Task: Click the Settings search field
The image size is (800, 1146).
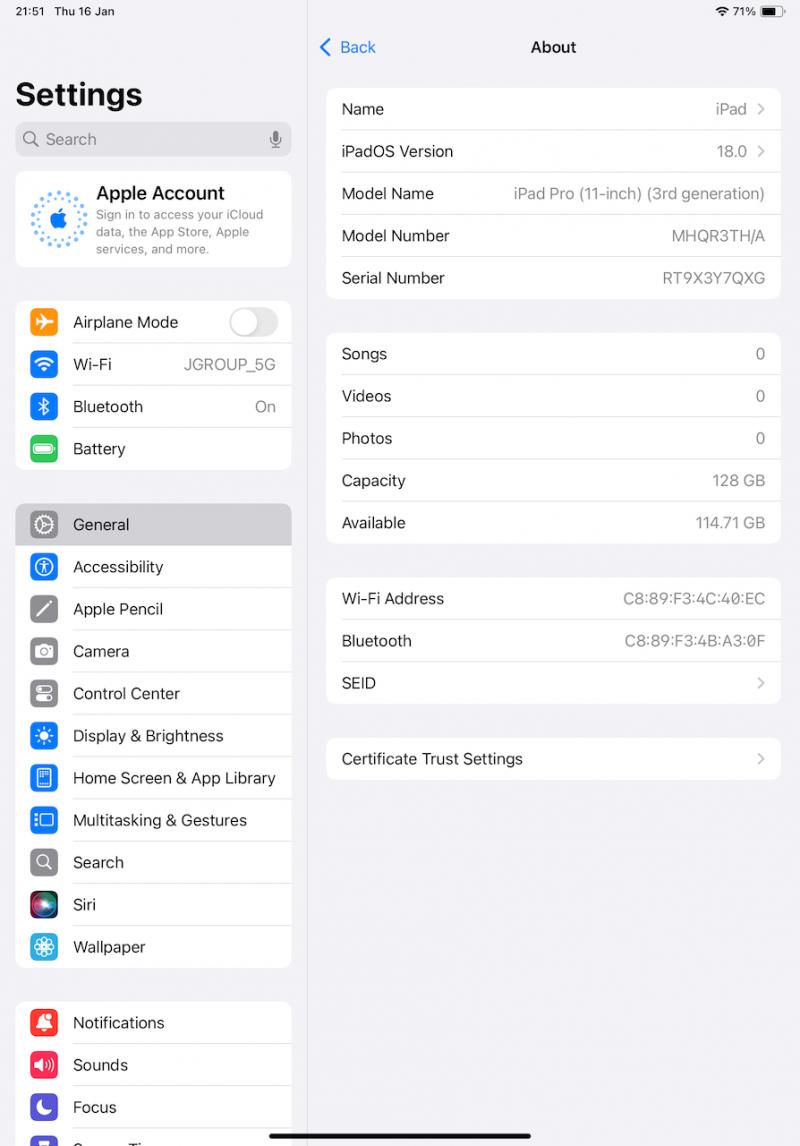Action: pyautogui.click(x=153, y=139)
